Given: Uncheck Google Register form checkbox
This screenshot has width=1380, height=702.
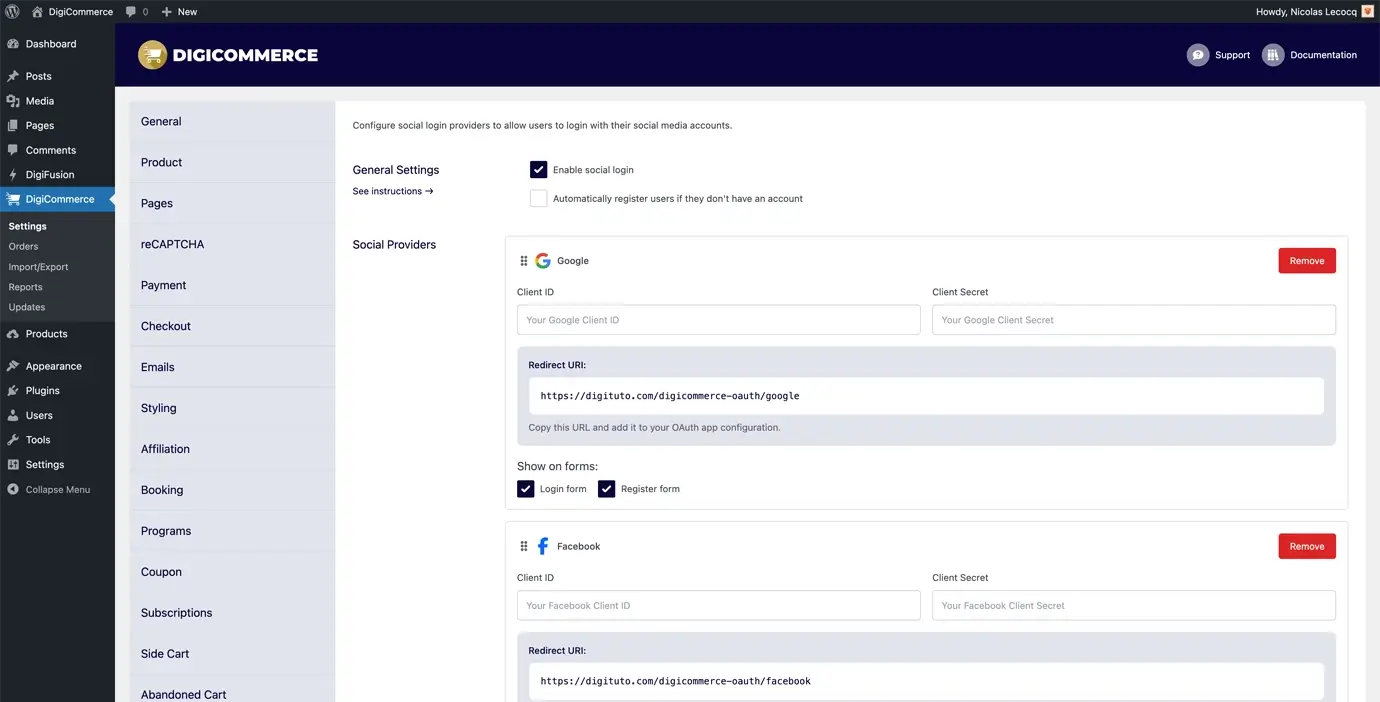Looking at the screenshot, I should [606, 489].
